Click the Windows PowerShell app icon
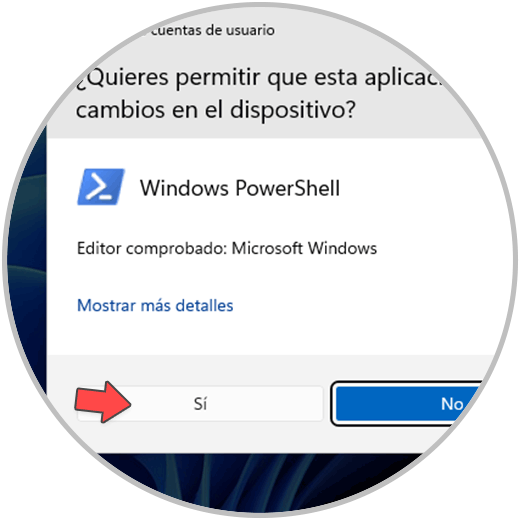The image size is (520, 520). coord(101,187)
